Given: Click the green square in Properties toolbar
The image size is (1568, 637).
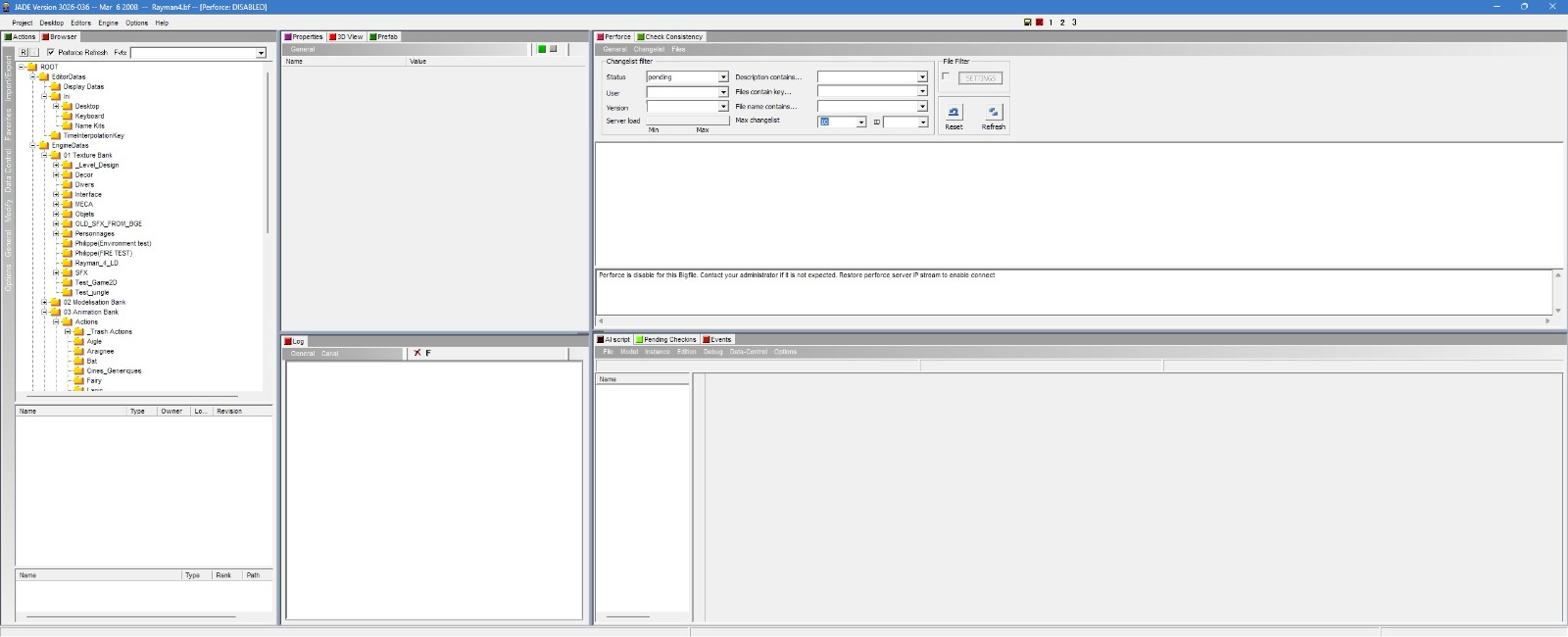Looking at the screenshot, I should click(542, 49).
